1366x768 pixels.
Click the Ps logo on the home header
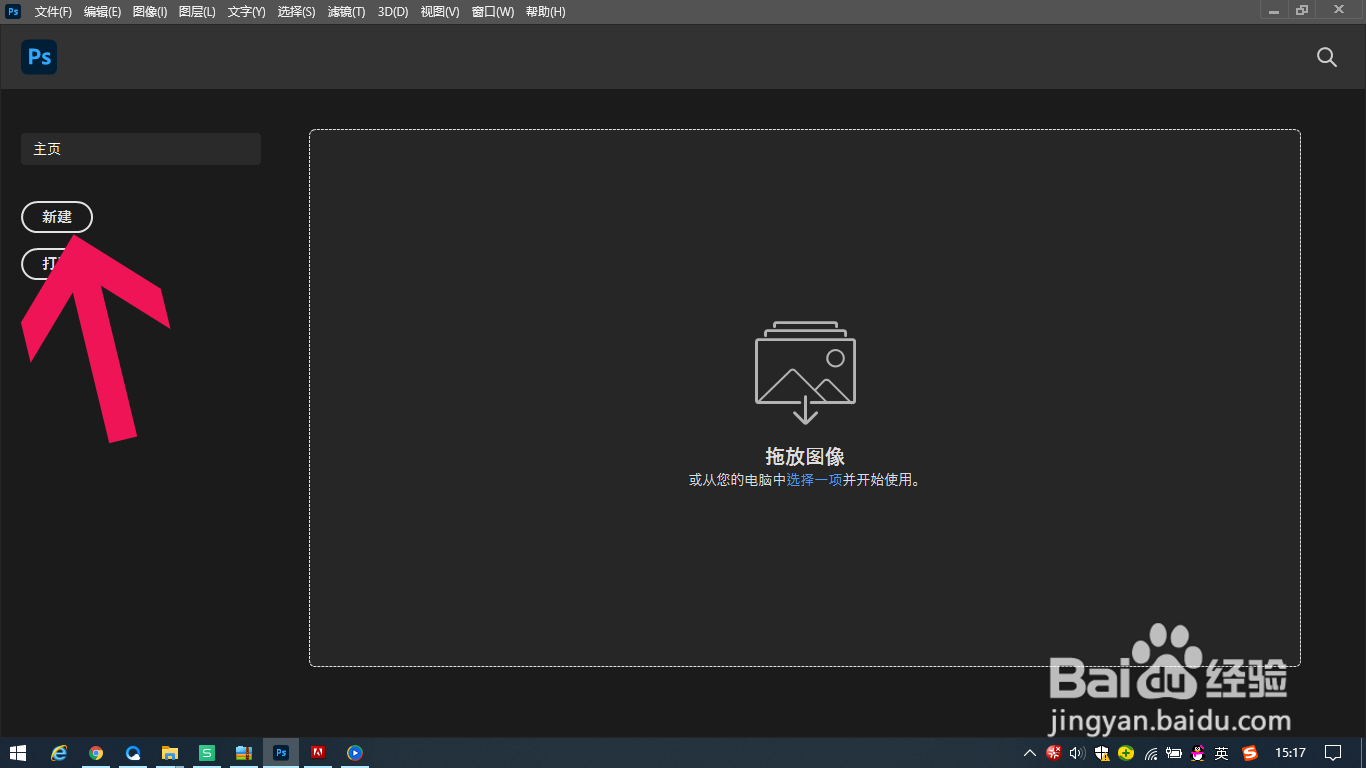point(39,57)
